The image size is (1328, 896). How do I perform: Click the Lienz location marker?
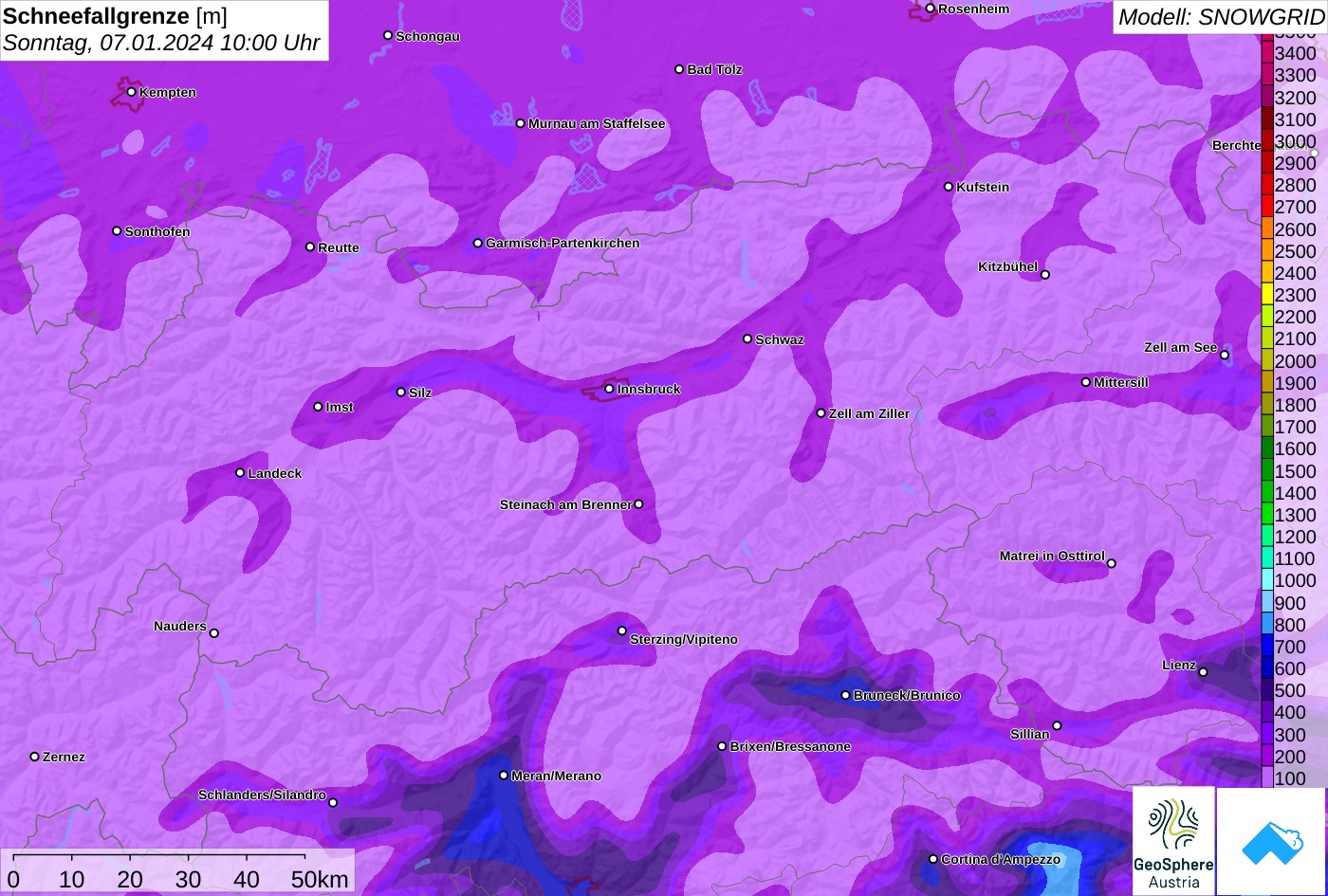point(1203,672)
